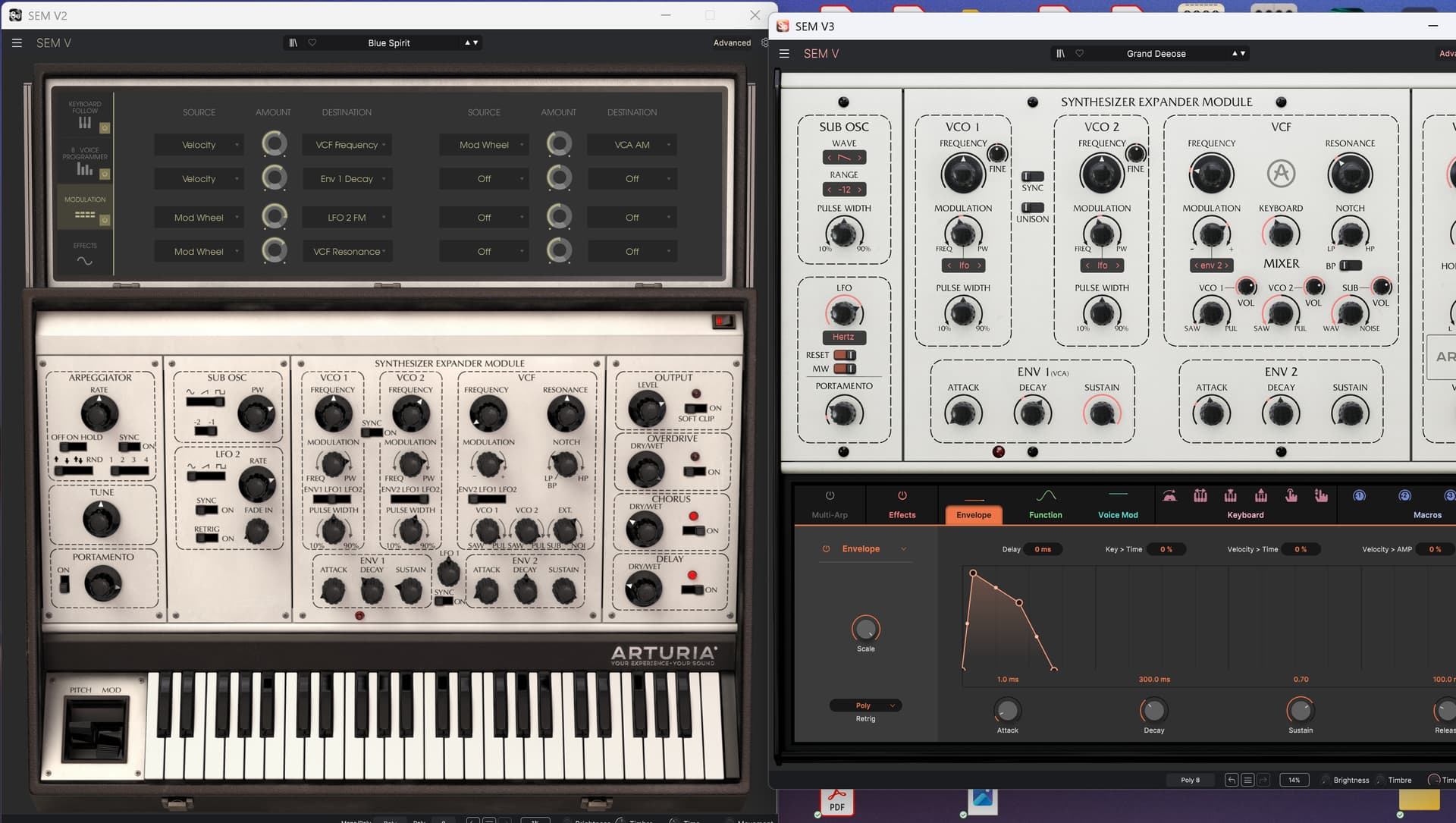Screen dimensions: 1456x823
Task: Click the Effects power icon
Action: pos(902,496)
